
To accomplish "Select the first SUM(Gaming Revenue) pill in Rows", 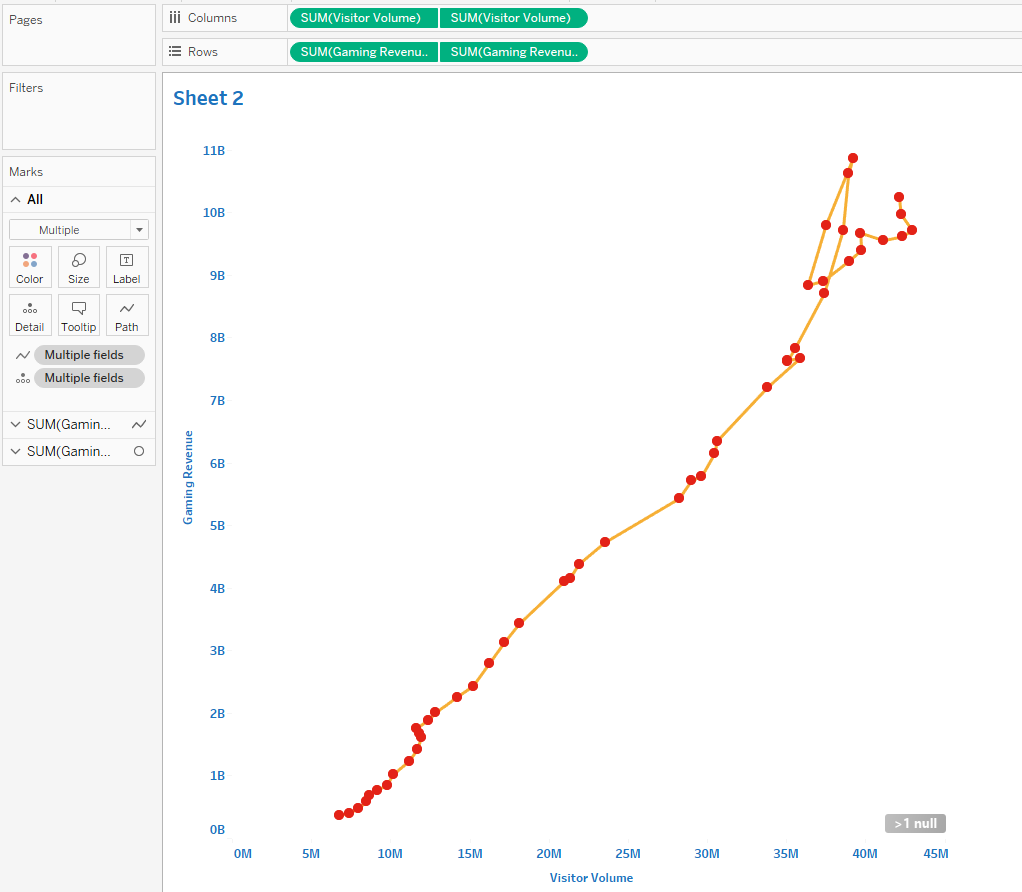I will (363, 52).
